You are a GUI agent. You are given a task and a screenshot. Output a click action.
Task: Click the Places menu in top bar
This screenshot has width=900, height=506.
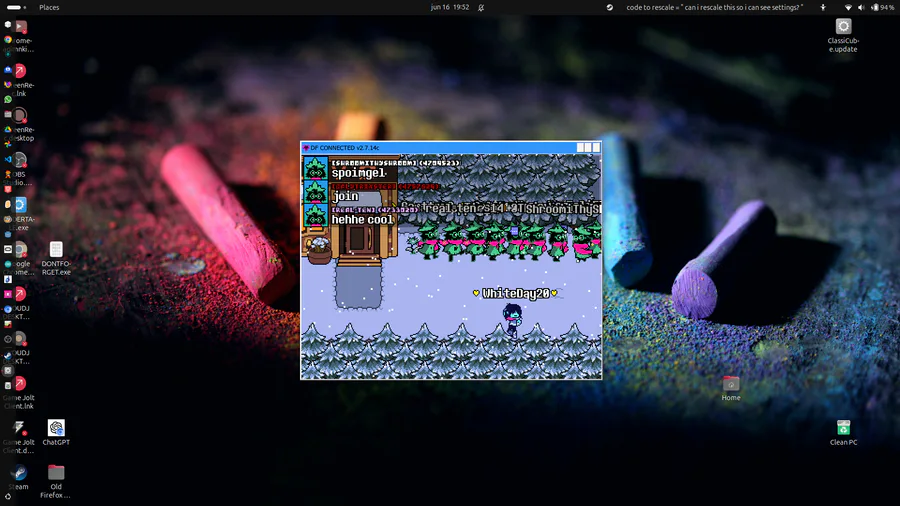pos(49,7)
